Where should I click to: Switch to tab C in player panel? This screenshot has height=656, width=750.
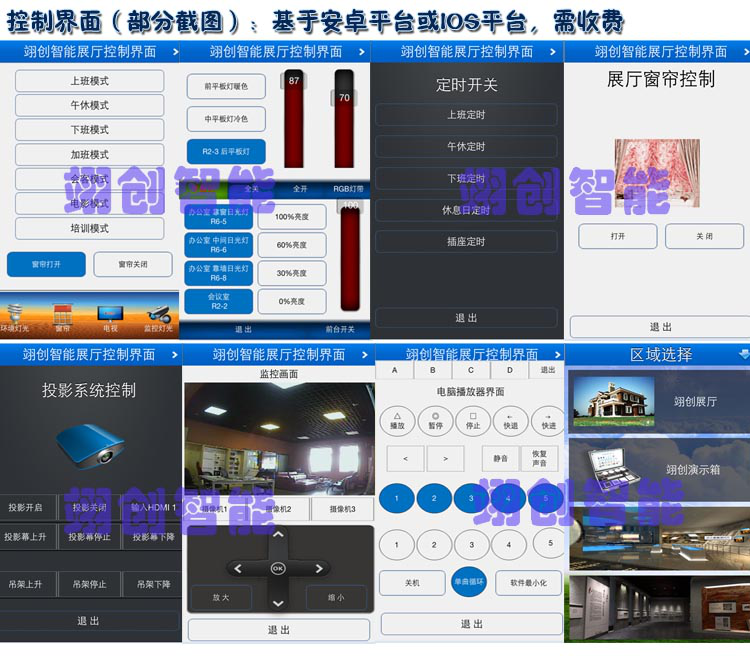(x=471, y=370)
